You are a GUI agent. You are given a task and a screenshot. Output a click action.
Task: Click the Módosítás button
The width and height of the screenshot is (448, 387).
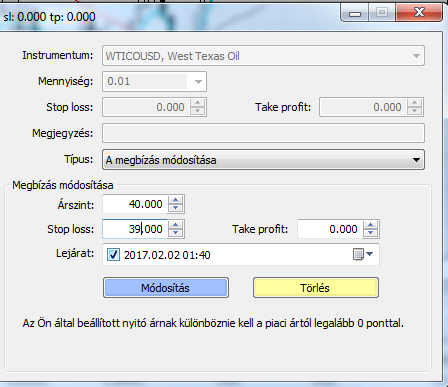click(x=166, y=288)
